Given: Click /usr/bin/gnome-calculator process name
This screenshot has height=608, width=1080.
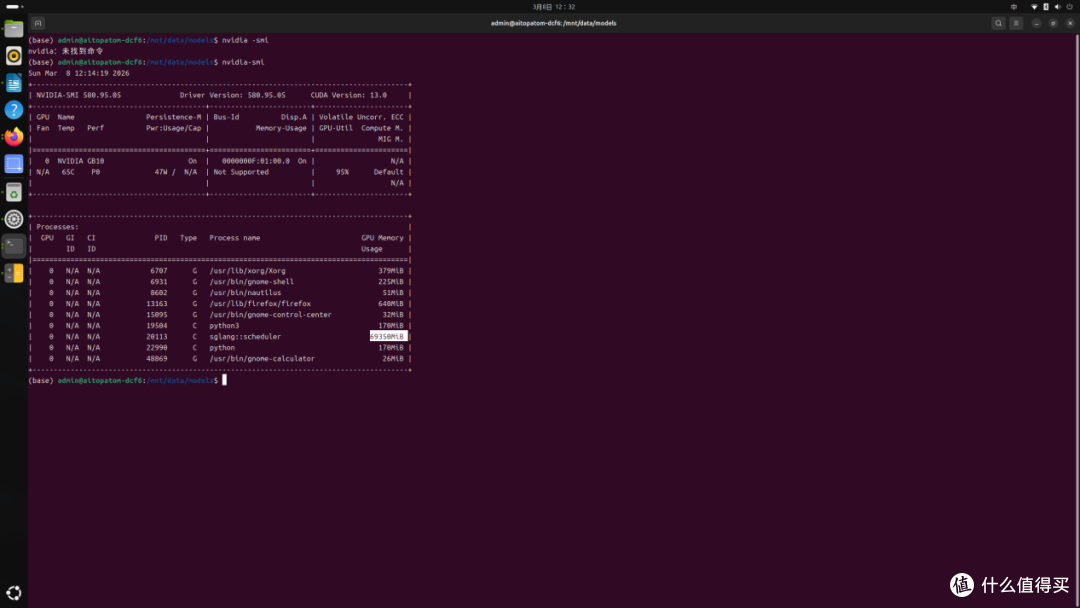Looking at the screenshot, I should click(x=262, y=359).
